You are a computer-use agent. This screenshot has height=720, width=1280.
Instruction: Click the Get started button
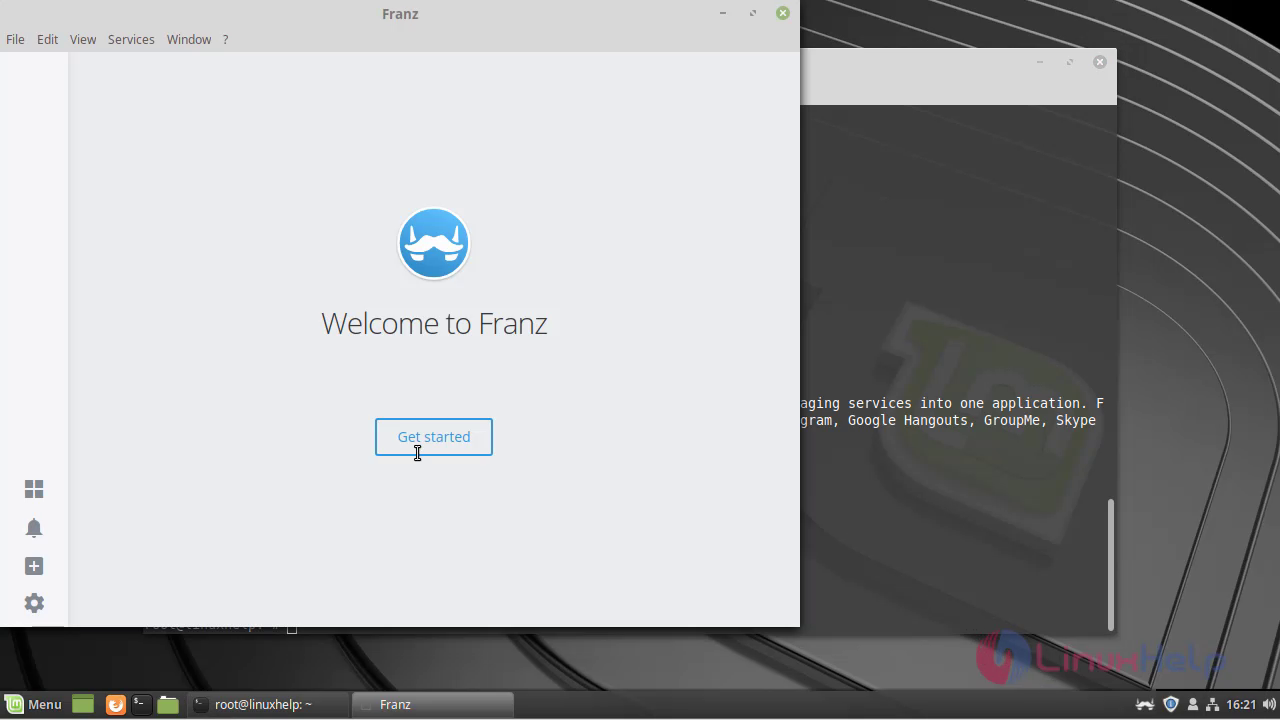point(434,437)
